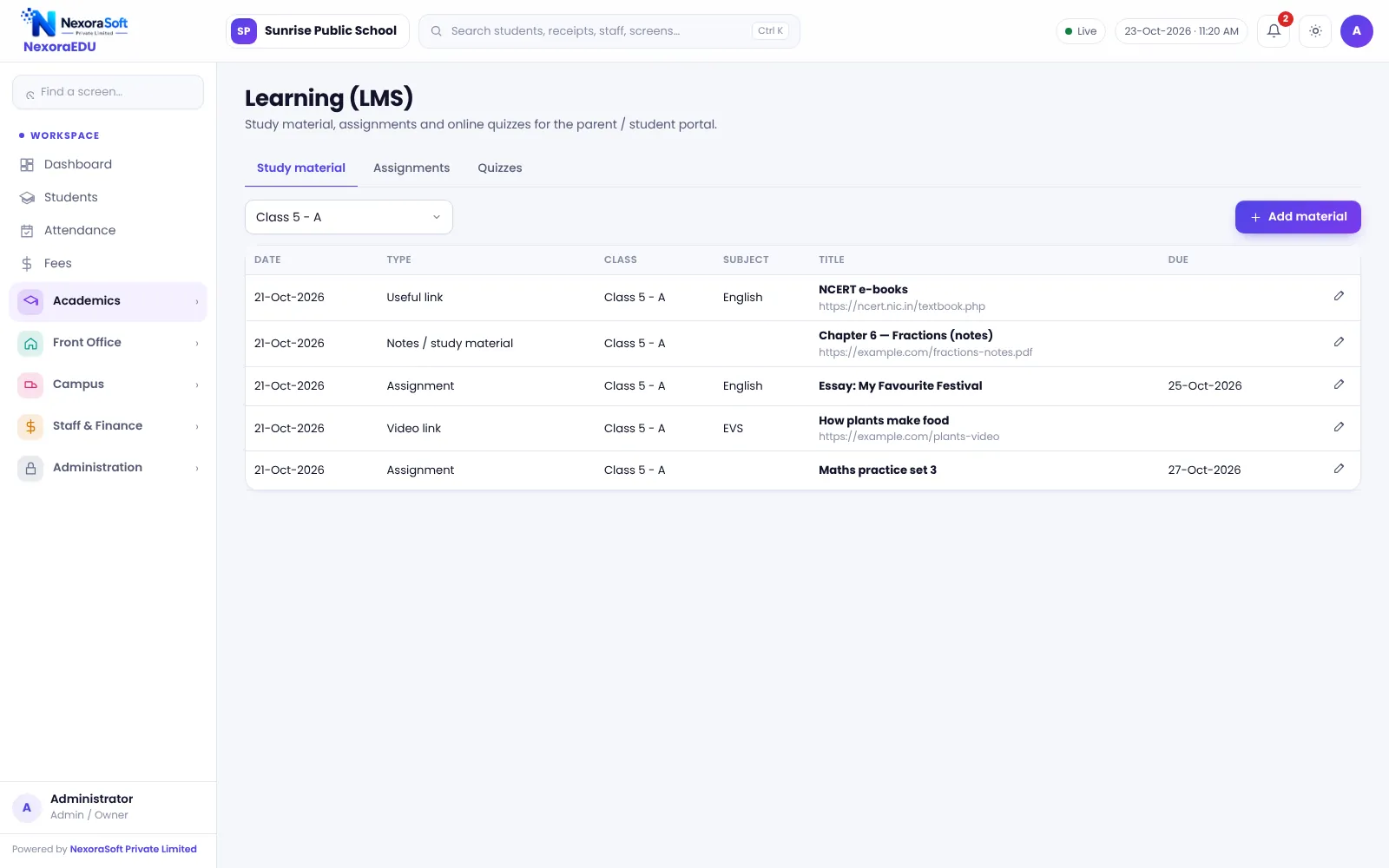Edit the How plants make food row
1389x868 pixels.
[x=1339, y=427]
